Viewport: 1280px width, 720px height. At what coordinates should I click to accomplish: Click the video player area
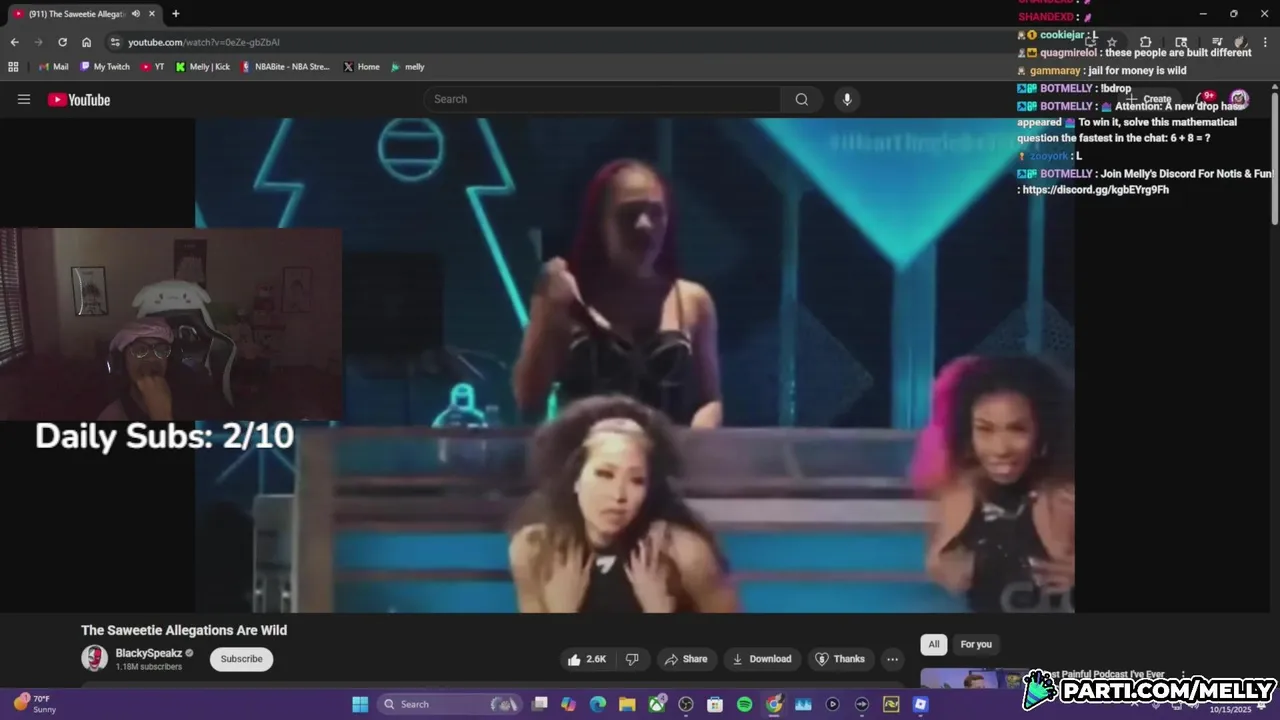(635, 365)
